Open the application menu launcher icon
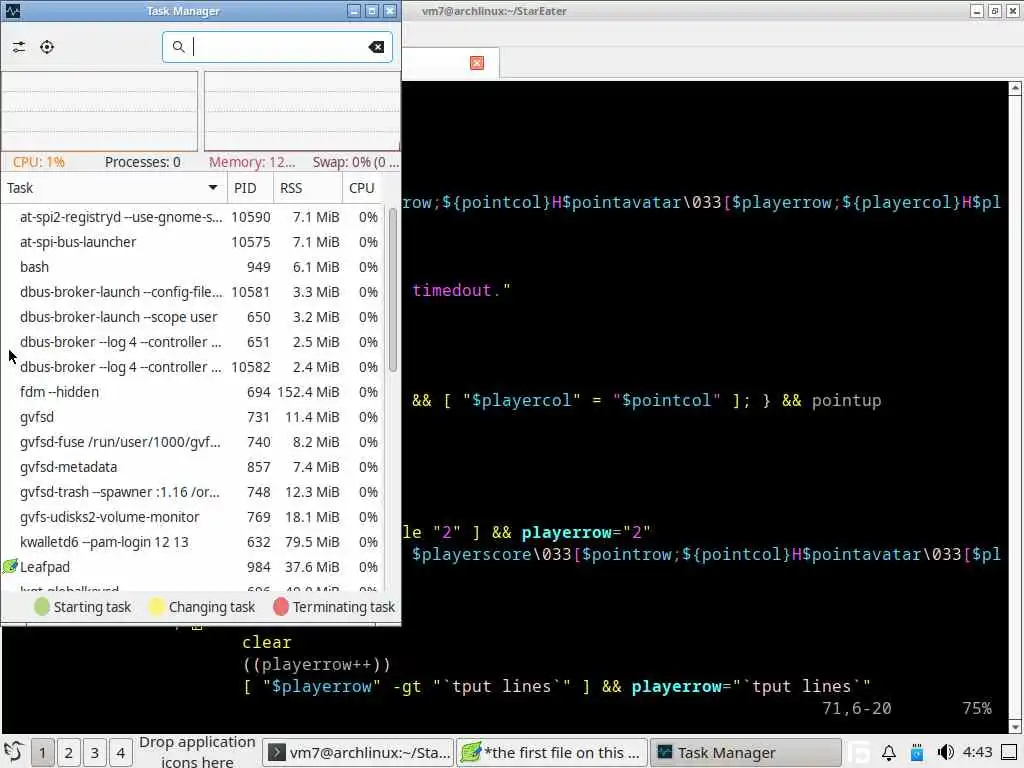Screen dimensions: 1024x768 click(x=14, y=752)
